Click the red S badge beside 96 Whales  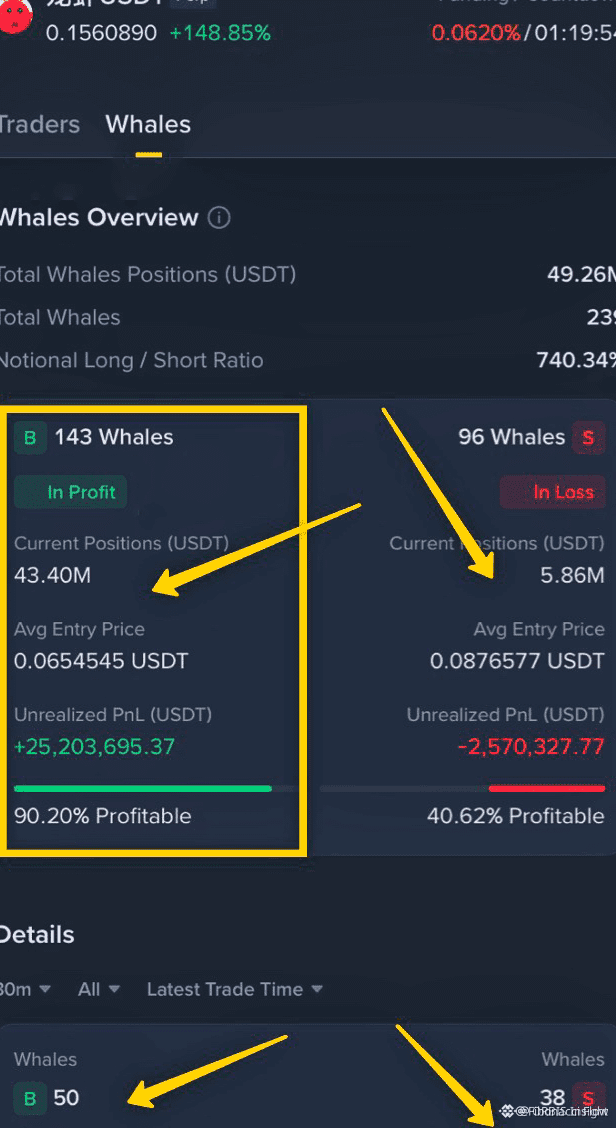click(588, 437)
